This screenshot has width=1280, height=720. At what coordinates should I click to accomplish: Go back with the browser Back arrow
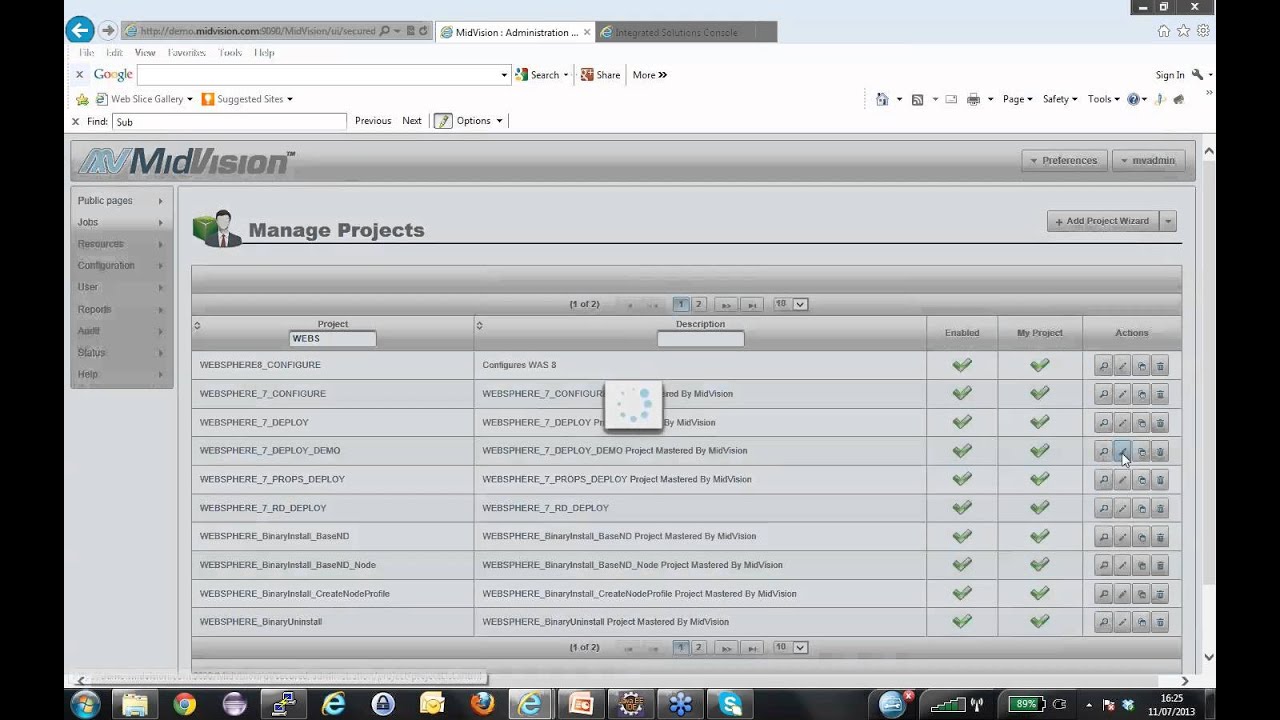(x=80, y=31)
